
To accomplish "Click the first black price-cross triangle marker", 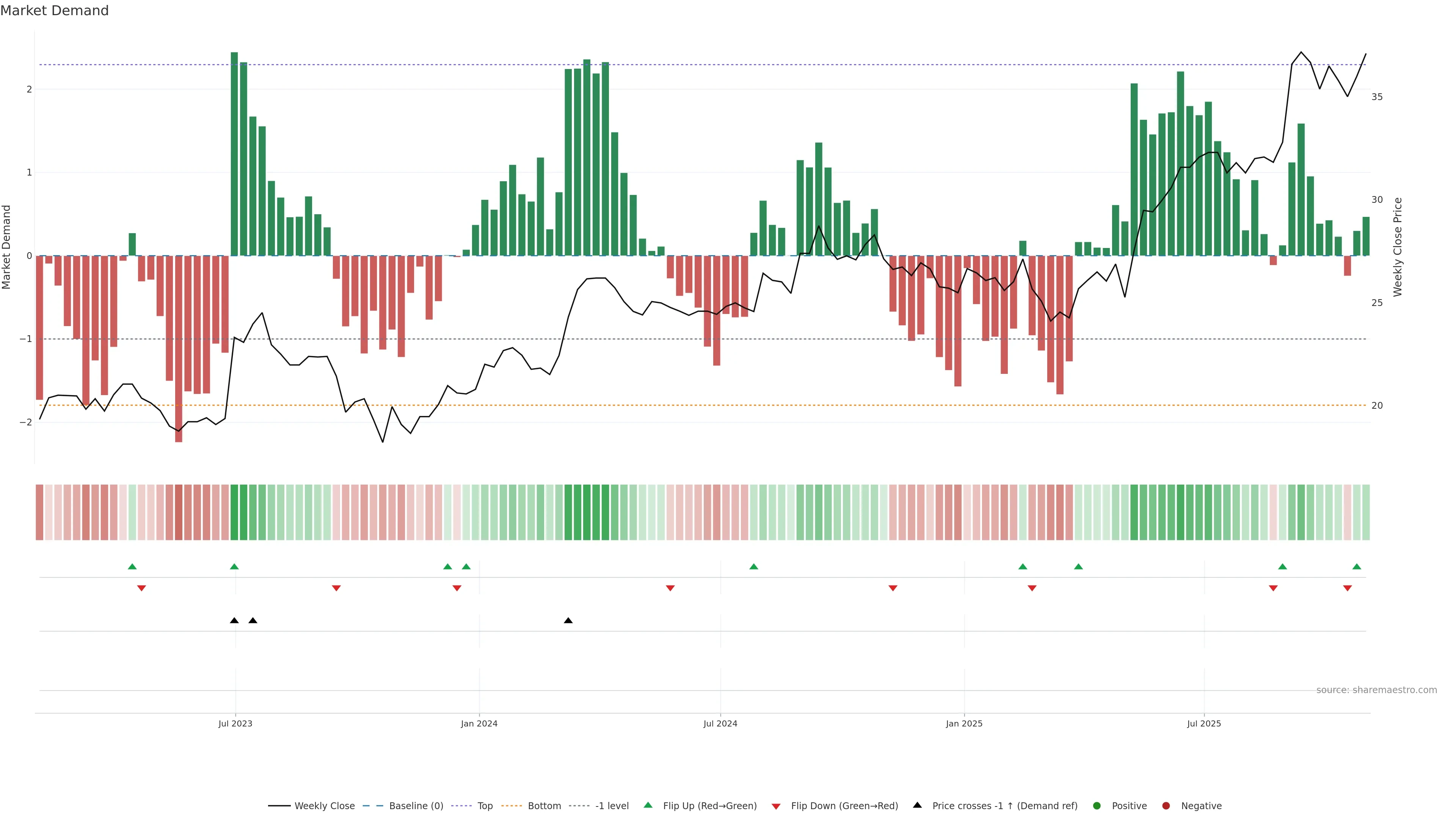I will 235,621.
